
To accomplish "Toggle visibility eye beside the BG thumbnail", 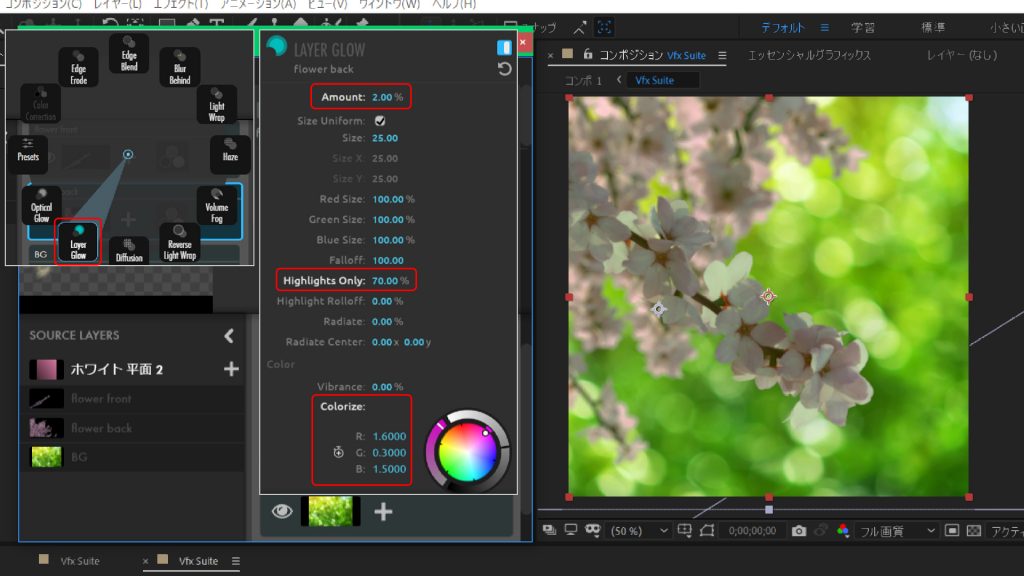I will (x=282, y=511).
